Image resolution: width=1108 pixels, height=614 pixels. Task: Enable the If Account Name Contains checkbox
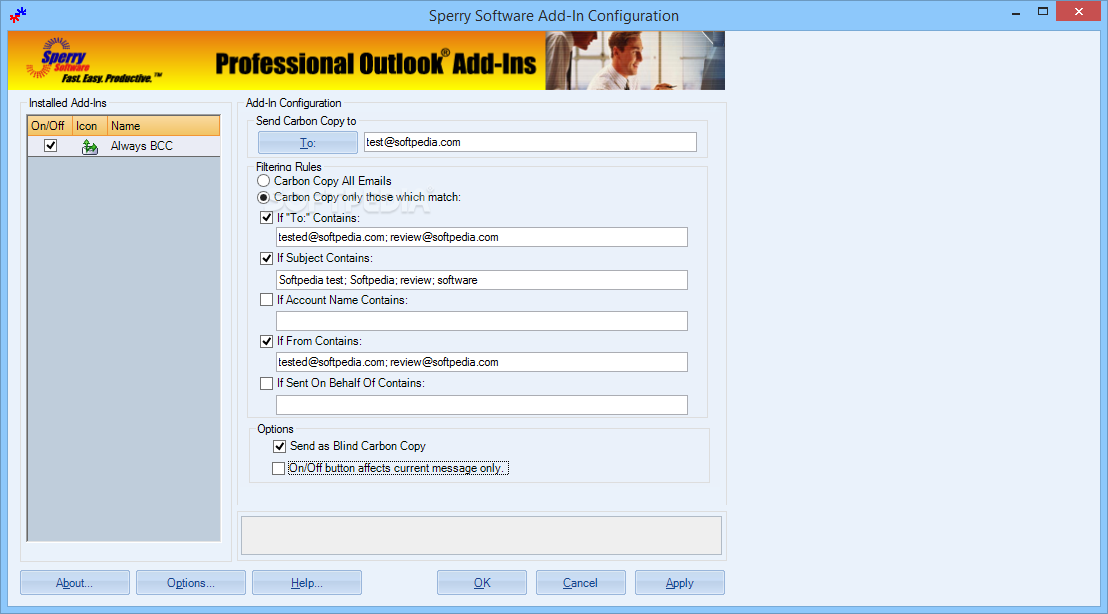(266, 300)
